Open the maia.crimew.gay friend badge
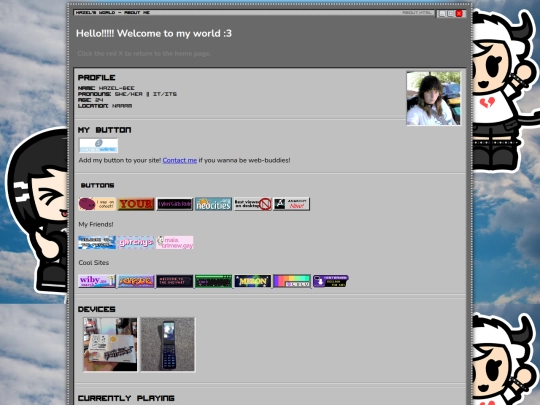540x405 pixels. [x=175, y=242]
